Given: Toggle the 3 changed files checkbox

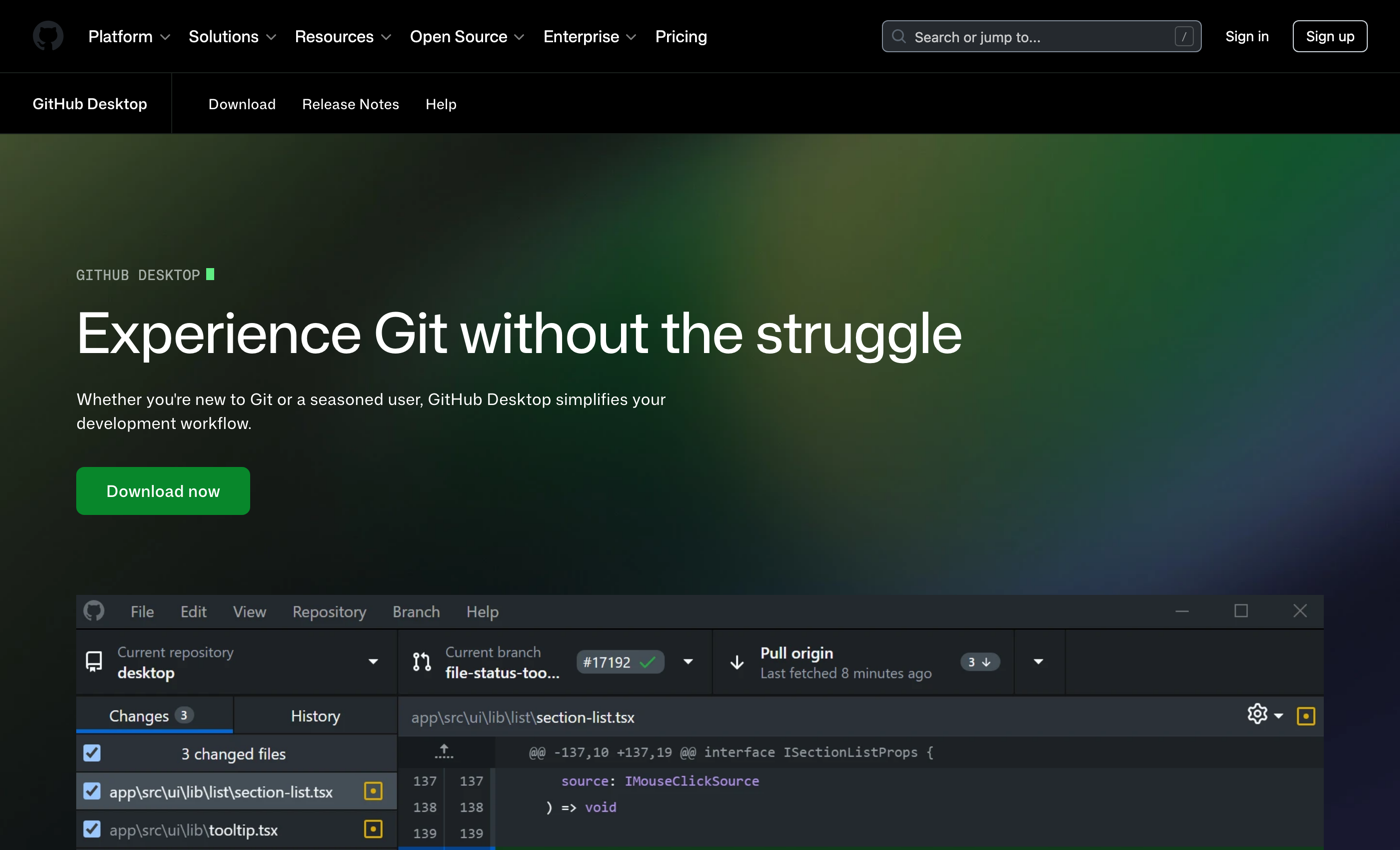Looking at the screenshot, I should (x=92, y=753).
